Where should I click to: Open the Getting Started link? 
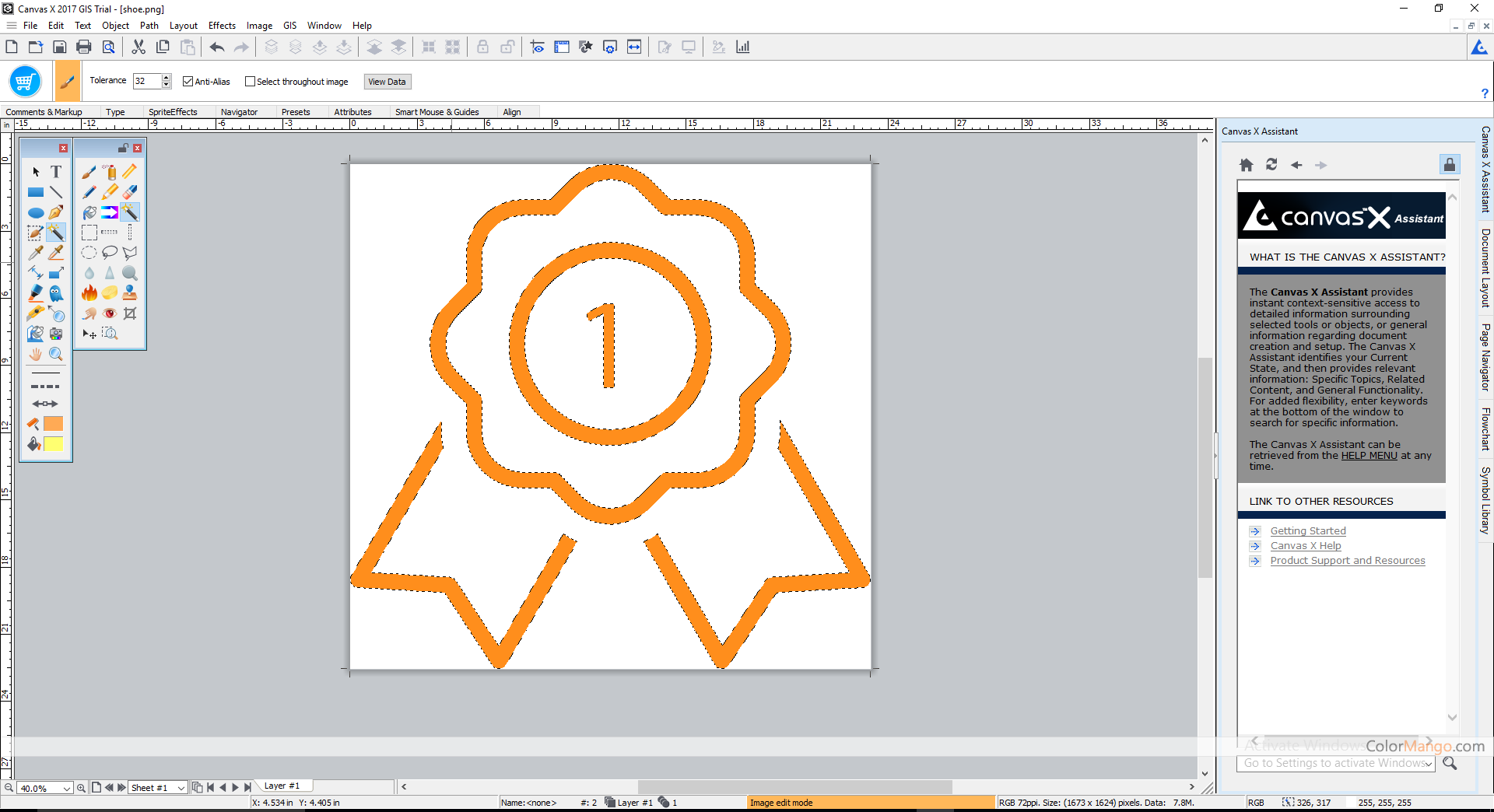(1307, 531)
